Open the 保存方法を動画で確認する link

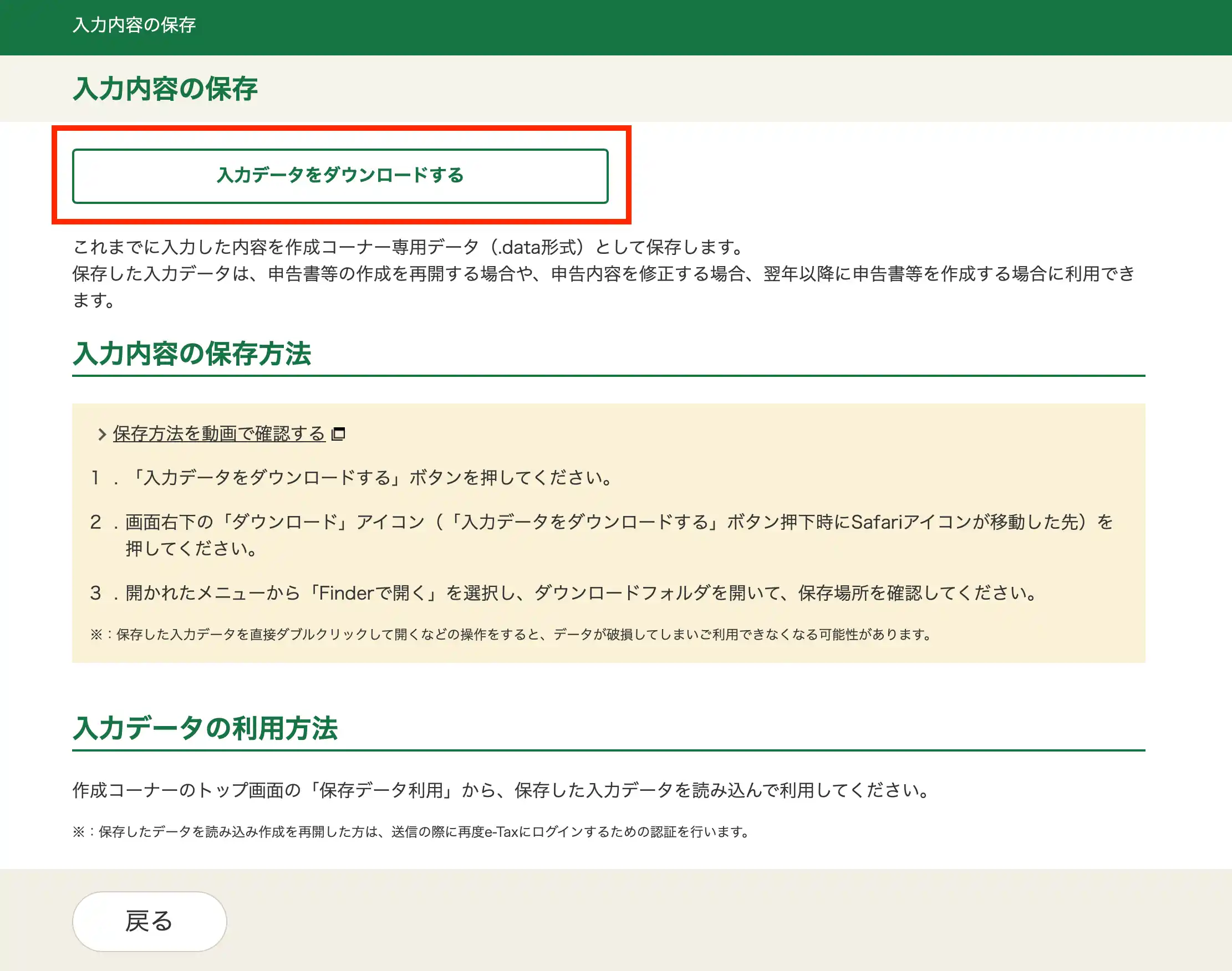[219, 434]
